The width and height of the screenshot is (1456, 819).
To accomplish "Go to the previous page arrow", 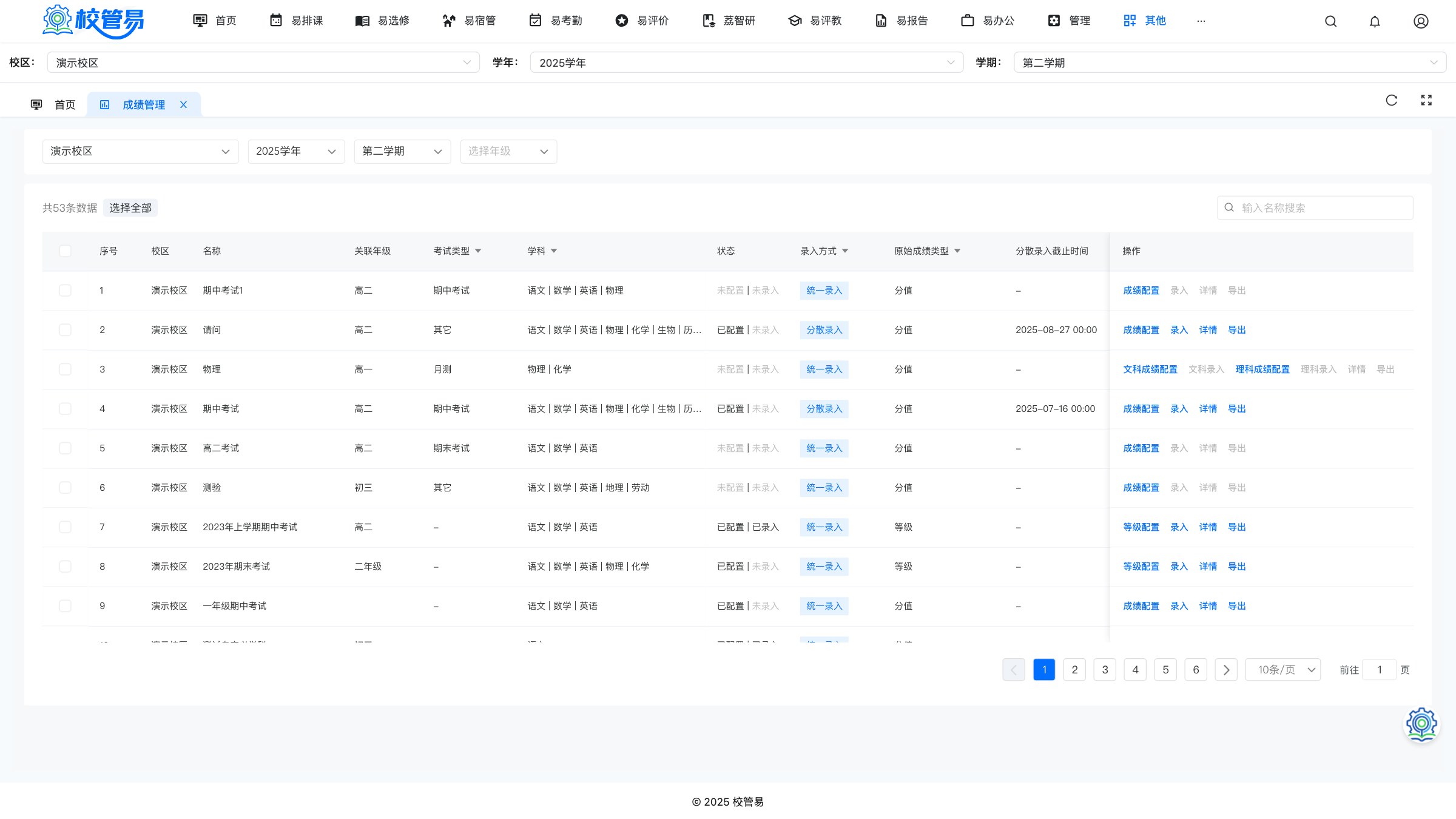I will (x=1014, y=670).
